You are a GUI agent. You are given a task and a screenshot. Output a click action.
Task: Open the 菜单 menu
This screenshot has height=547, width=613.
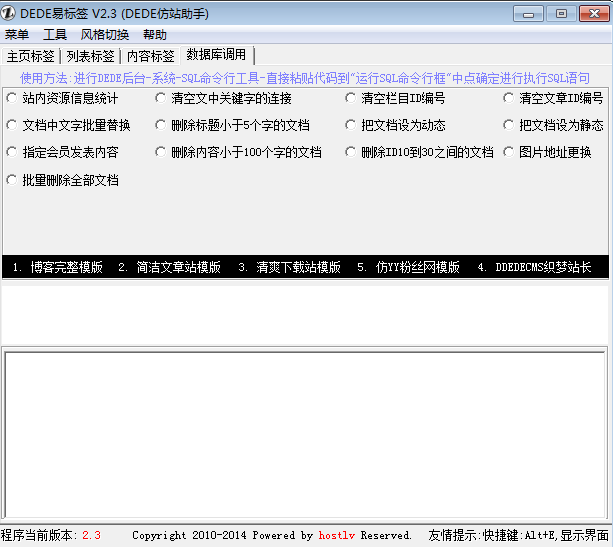click(x=17, y=35)
